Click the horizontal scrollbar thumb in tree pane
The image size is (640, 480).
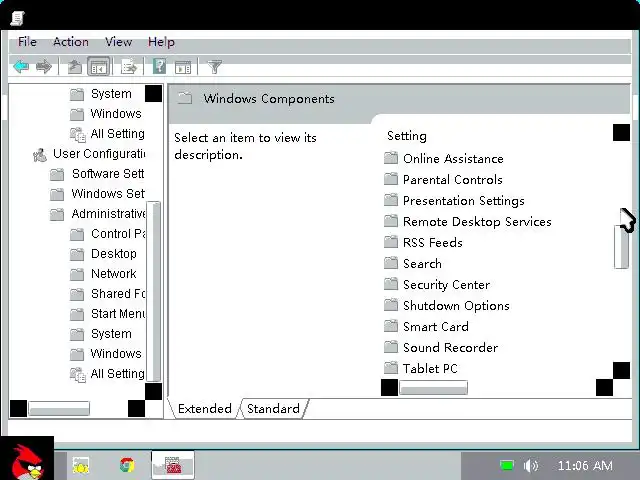coord(59,408)
